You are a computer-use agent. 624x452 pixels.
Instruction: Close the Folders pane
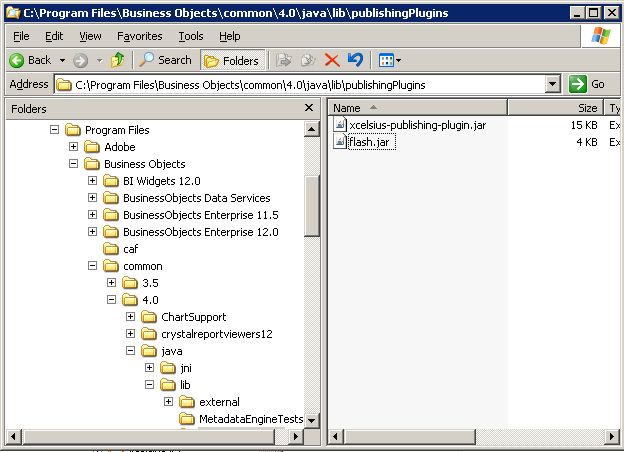[x=309, y=108]
